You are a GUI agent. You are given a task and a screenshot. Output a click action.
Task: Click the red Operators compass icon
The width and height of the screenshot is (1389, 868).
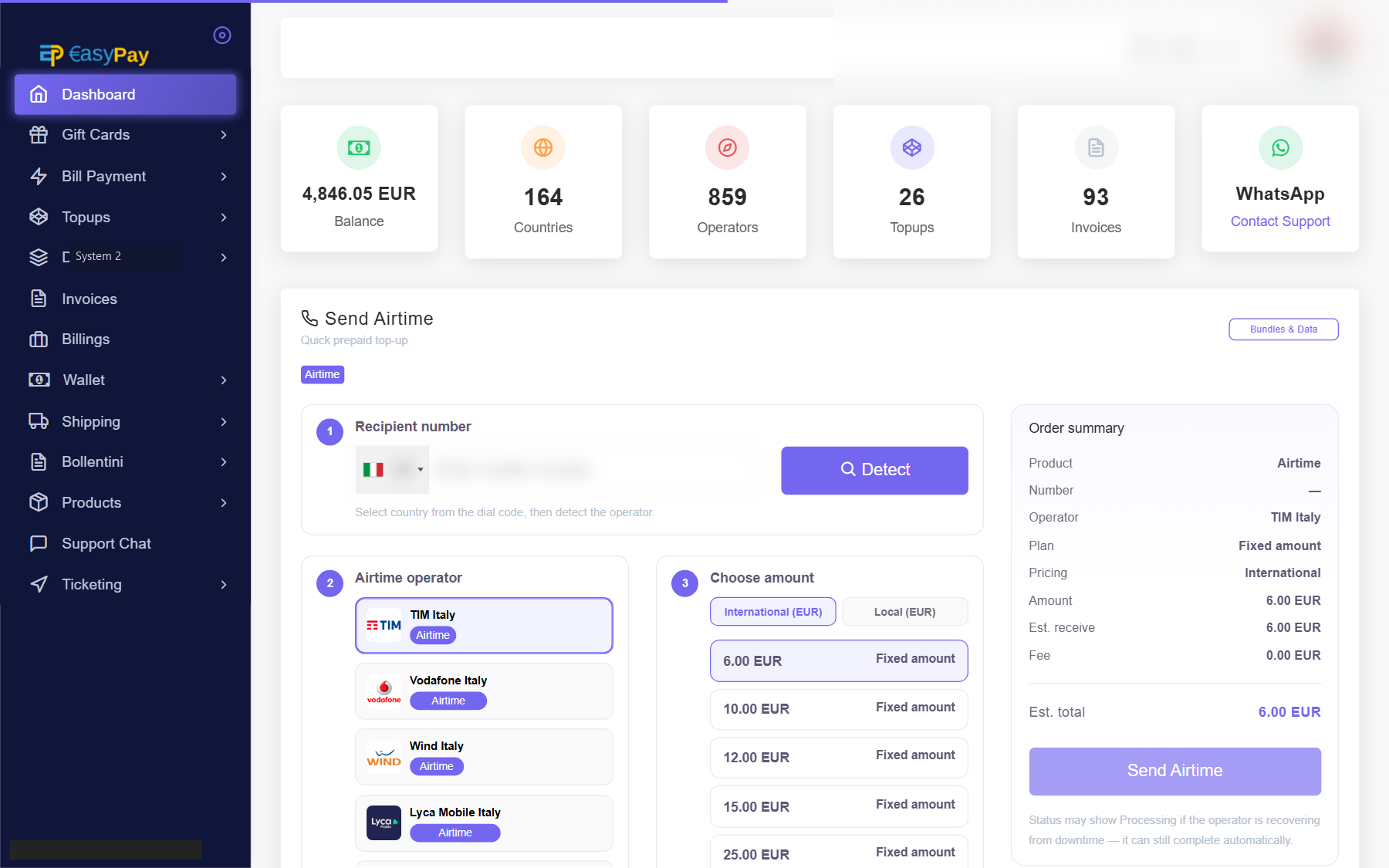(728, 147)
